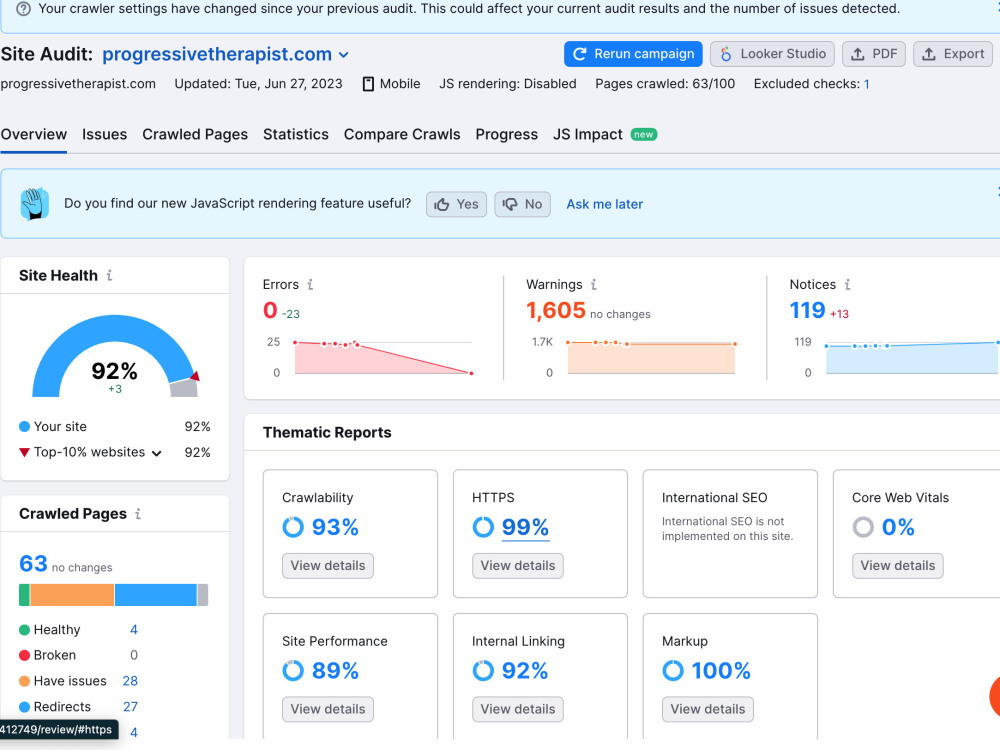Click the orange Have issues bar segment

click(72, 595)
